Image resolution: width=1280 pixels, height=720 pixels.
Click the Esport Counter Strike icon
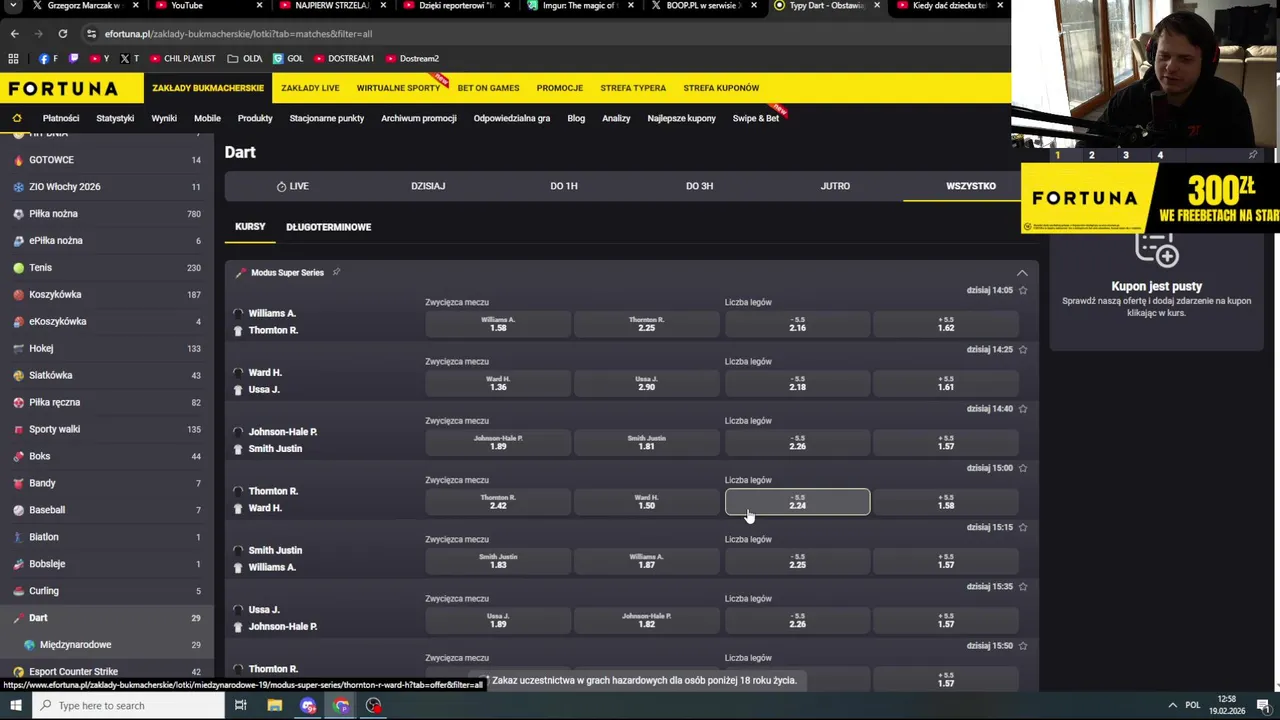click(x=19, y=672)
